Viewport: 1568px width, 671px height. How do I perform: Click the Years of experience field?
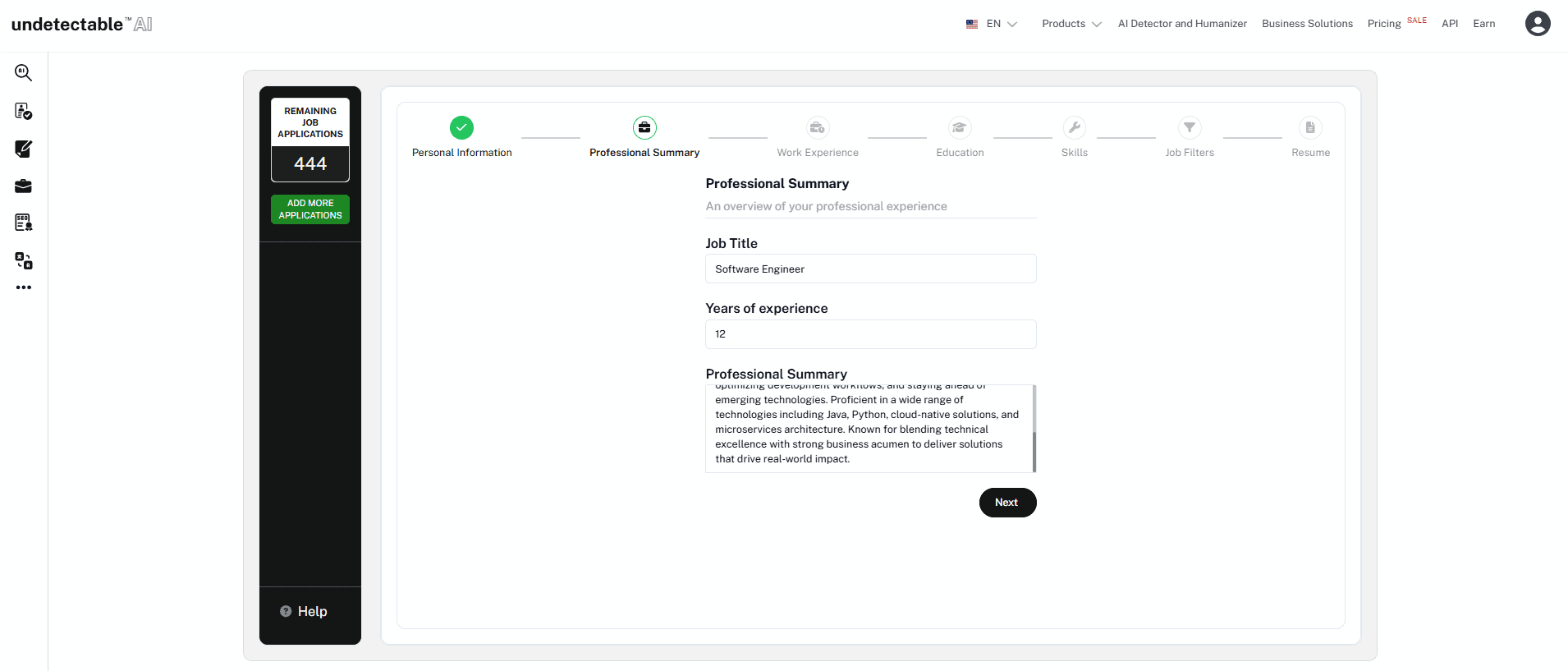[x=870, y=334]
